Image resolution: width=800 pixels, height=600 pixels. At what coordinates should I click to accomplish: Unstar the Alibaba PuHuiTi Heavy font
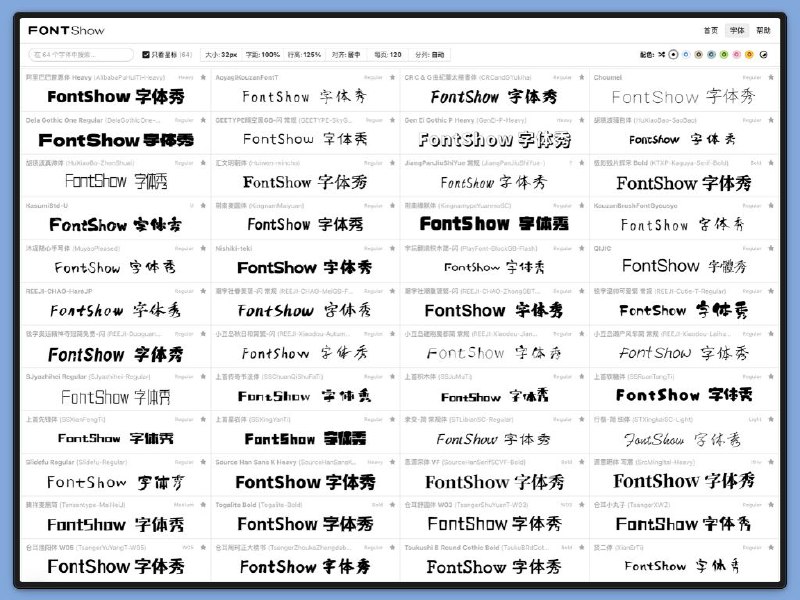point(203,78)
